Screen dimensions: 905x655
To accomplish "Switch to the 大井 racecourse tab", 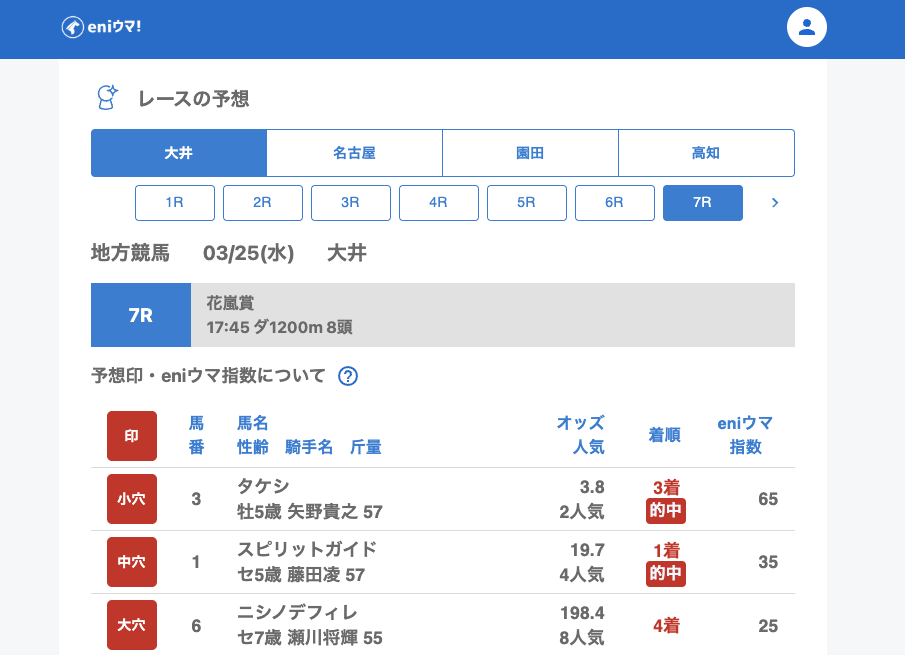I will 179,153.
